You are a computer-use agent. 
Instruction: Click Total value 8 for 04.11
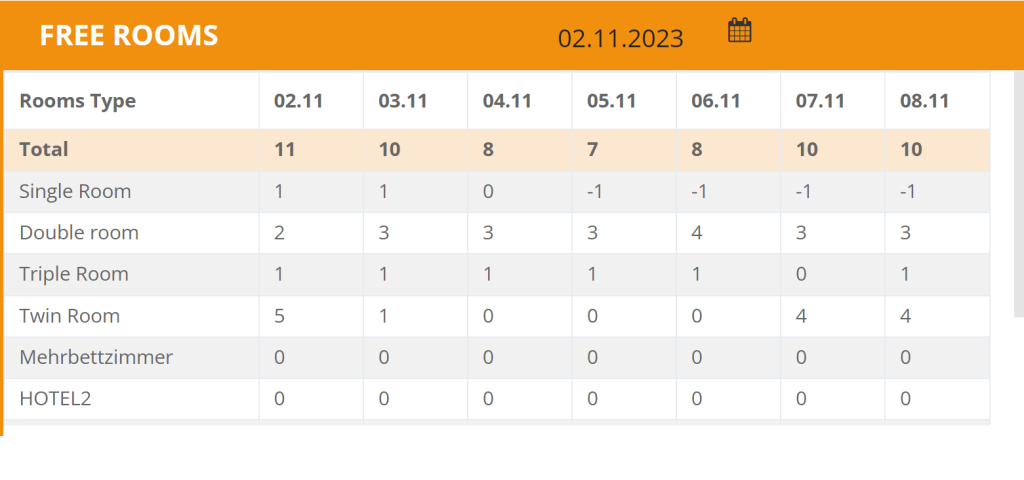tap(488, 150)
